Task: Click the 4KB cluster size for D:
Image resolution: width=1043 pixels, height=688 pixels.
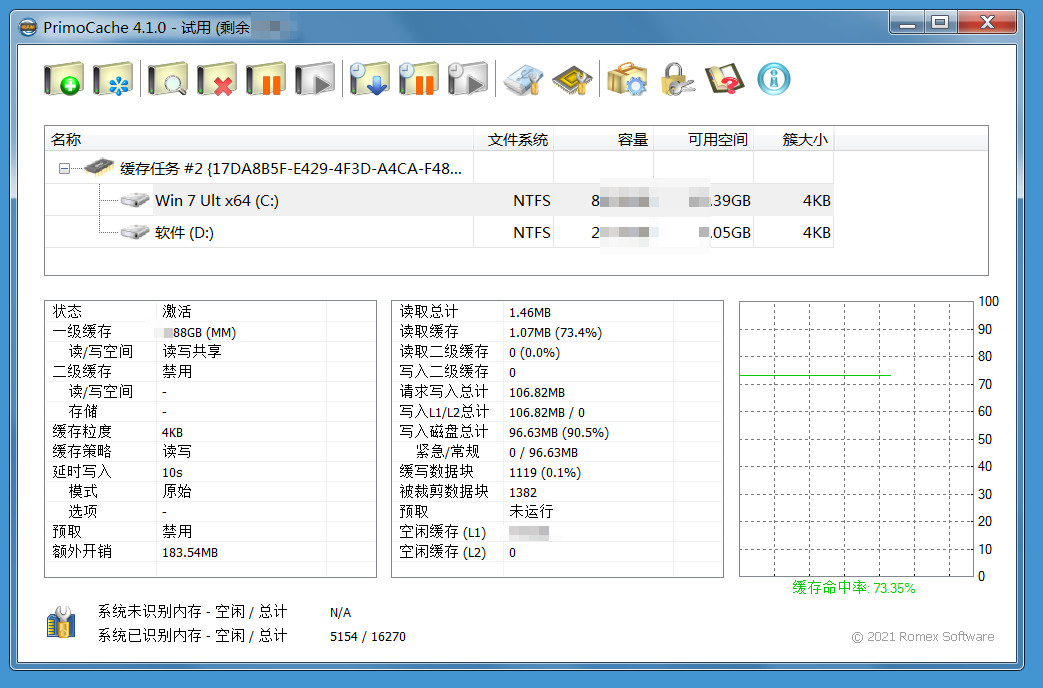Action: tap(816, 232)
